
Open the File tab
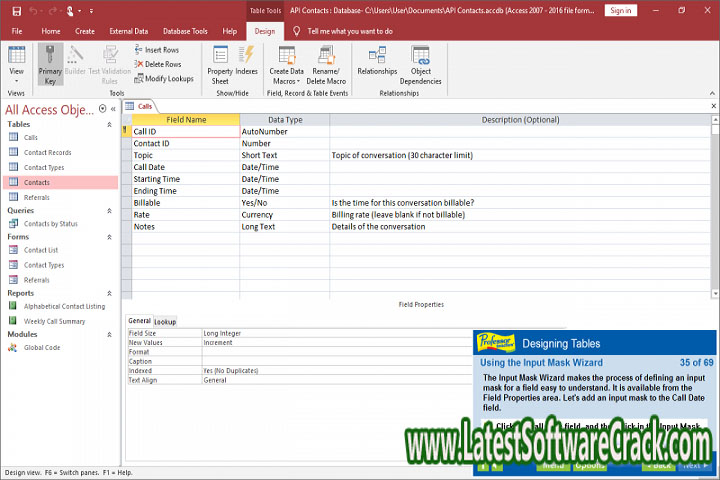tap(17, 31)
